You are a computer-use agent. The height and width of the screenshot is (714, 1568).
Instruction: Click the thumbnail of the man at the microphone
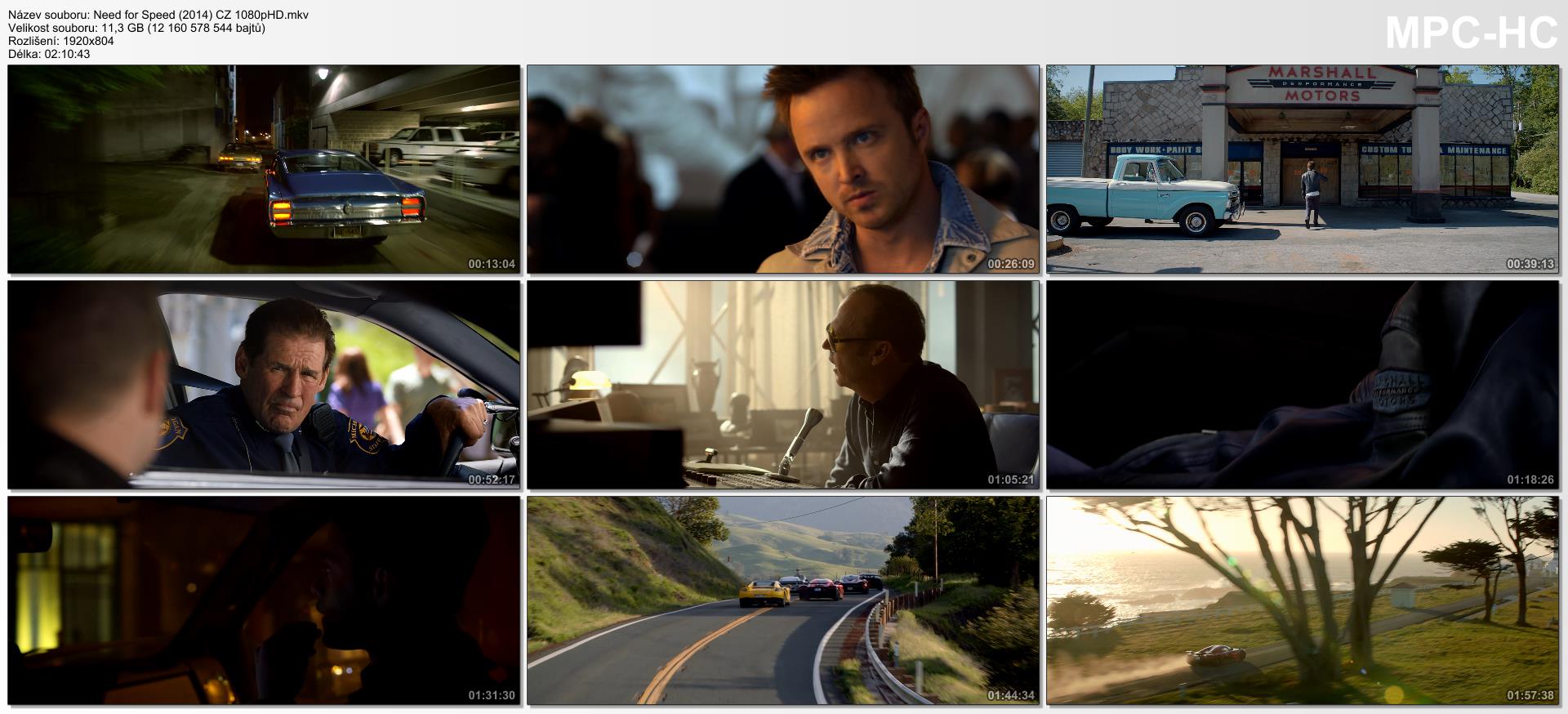(782, 385)
